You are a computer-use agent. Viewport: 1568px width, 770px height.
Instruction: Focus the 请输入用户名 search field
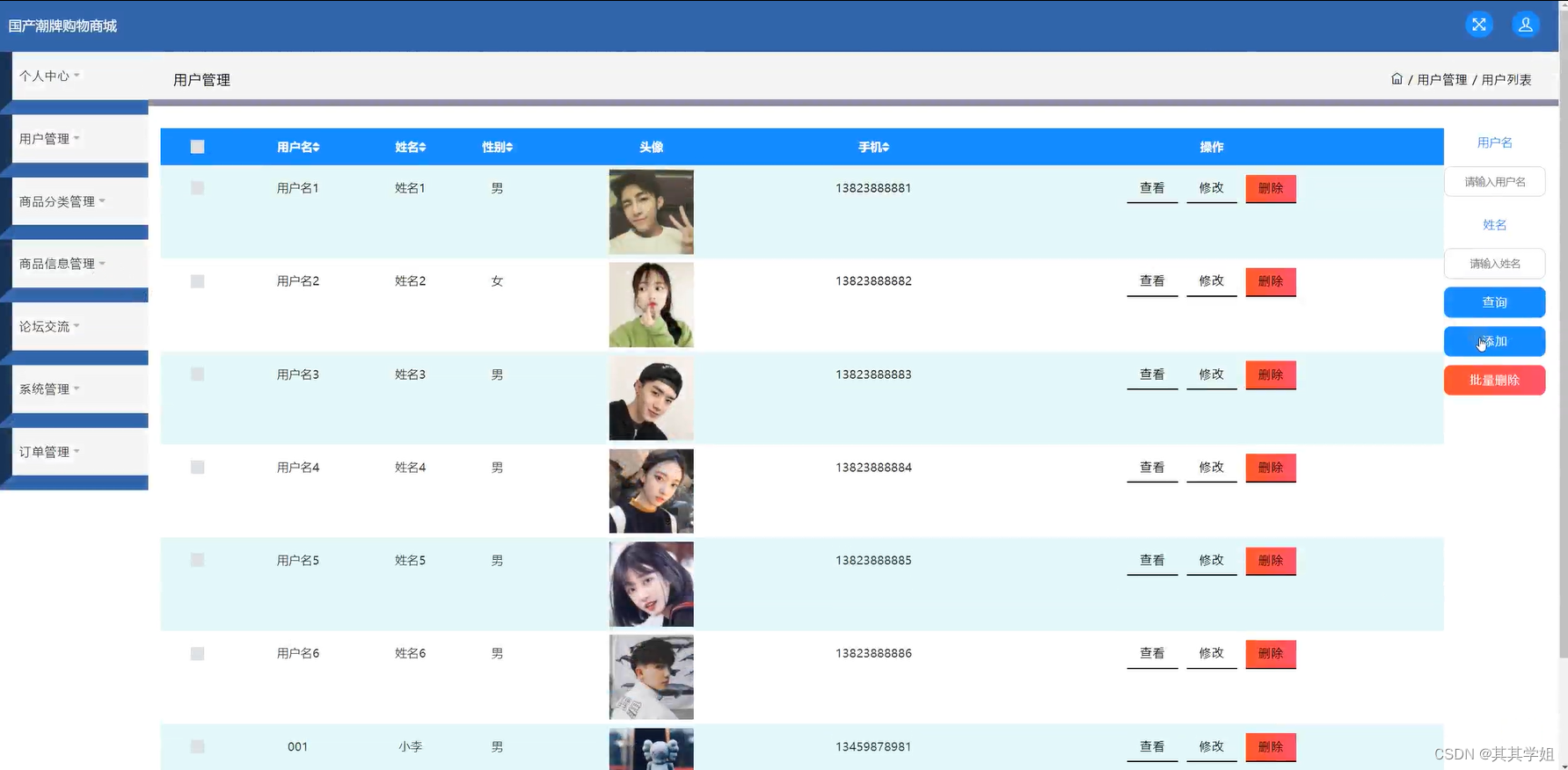(1494, 182)
